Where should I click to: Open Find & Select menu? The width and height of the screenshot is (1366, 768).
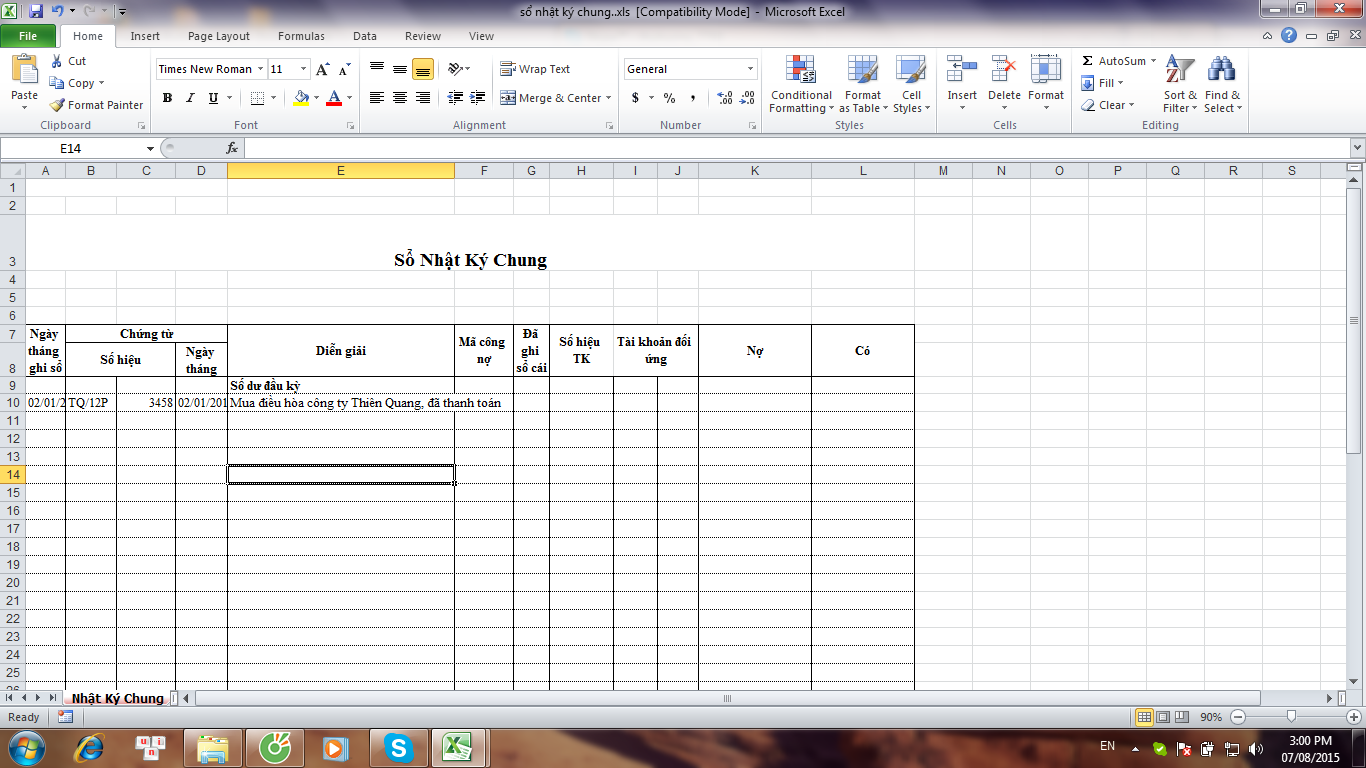1222,85
